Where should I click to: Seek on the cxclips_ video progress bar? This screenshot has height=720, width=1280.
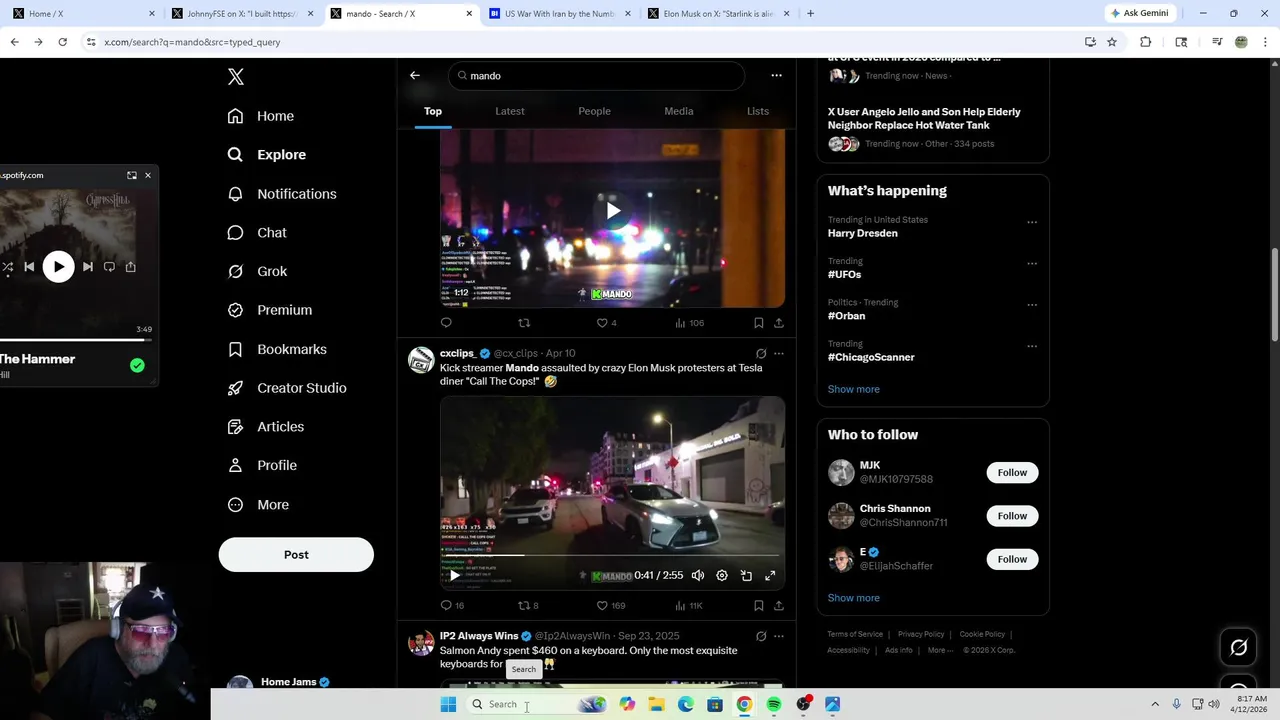point(612,555)
